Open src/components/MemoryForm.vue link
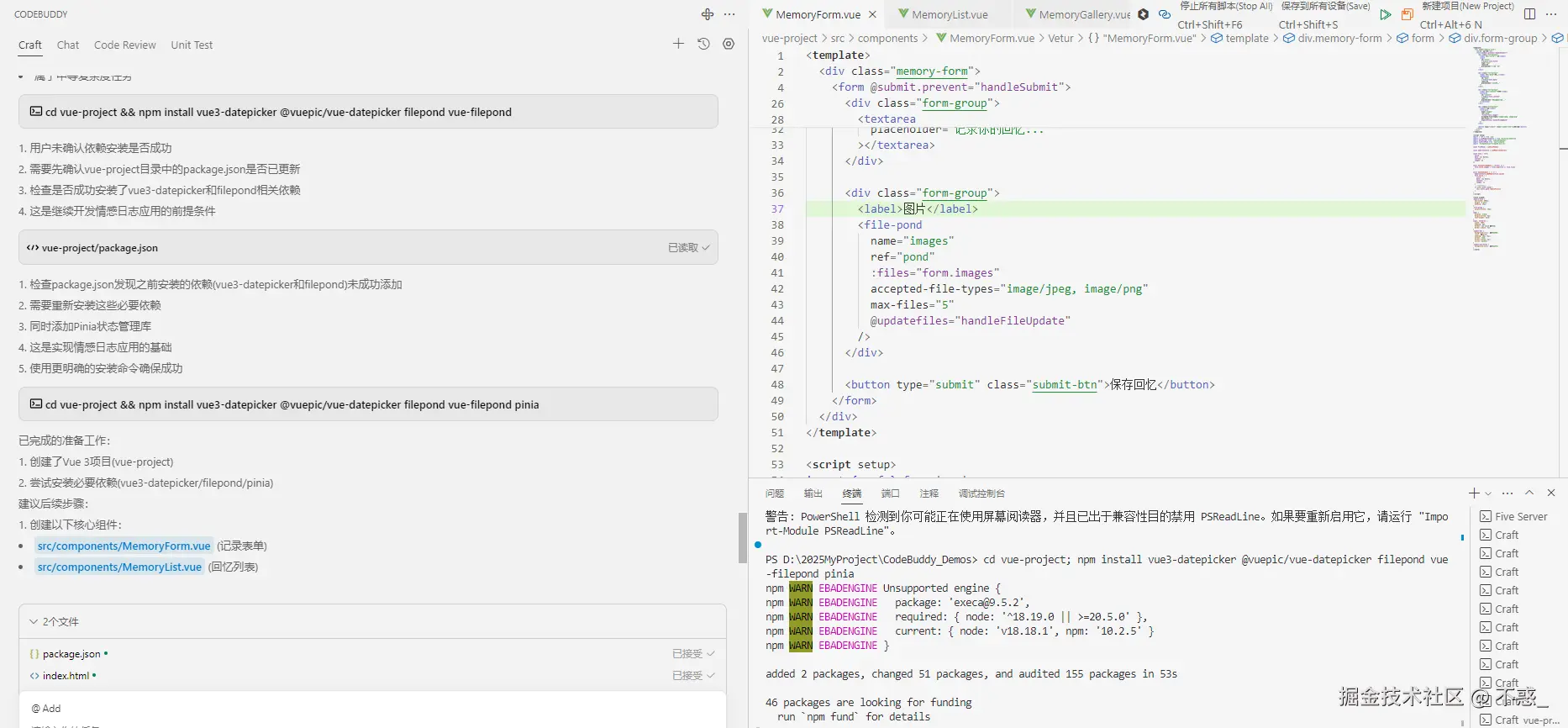 coord(124,546)
